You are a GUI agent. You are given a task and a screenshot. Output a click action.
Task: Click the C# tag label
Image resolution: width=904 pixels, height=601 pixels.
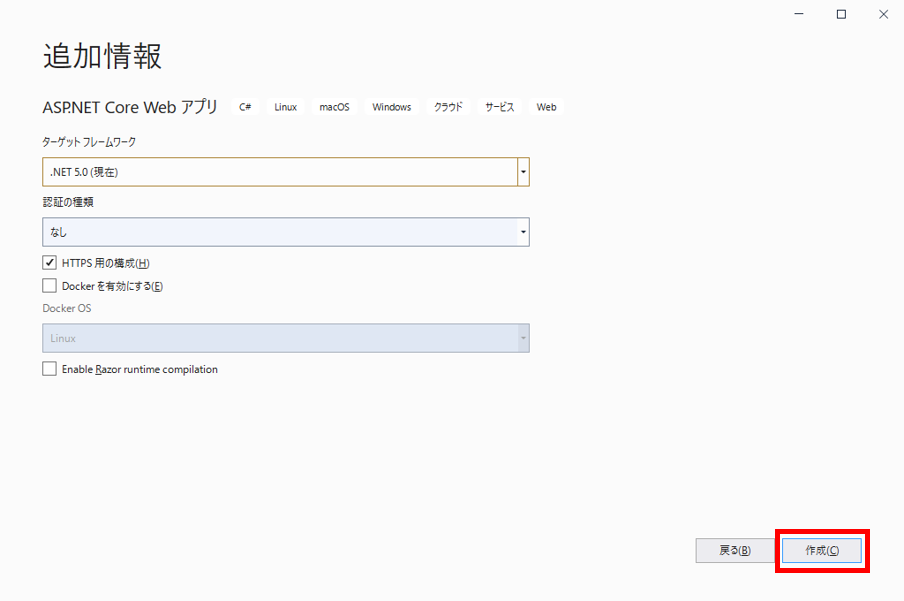245,107
